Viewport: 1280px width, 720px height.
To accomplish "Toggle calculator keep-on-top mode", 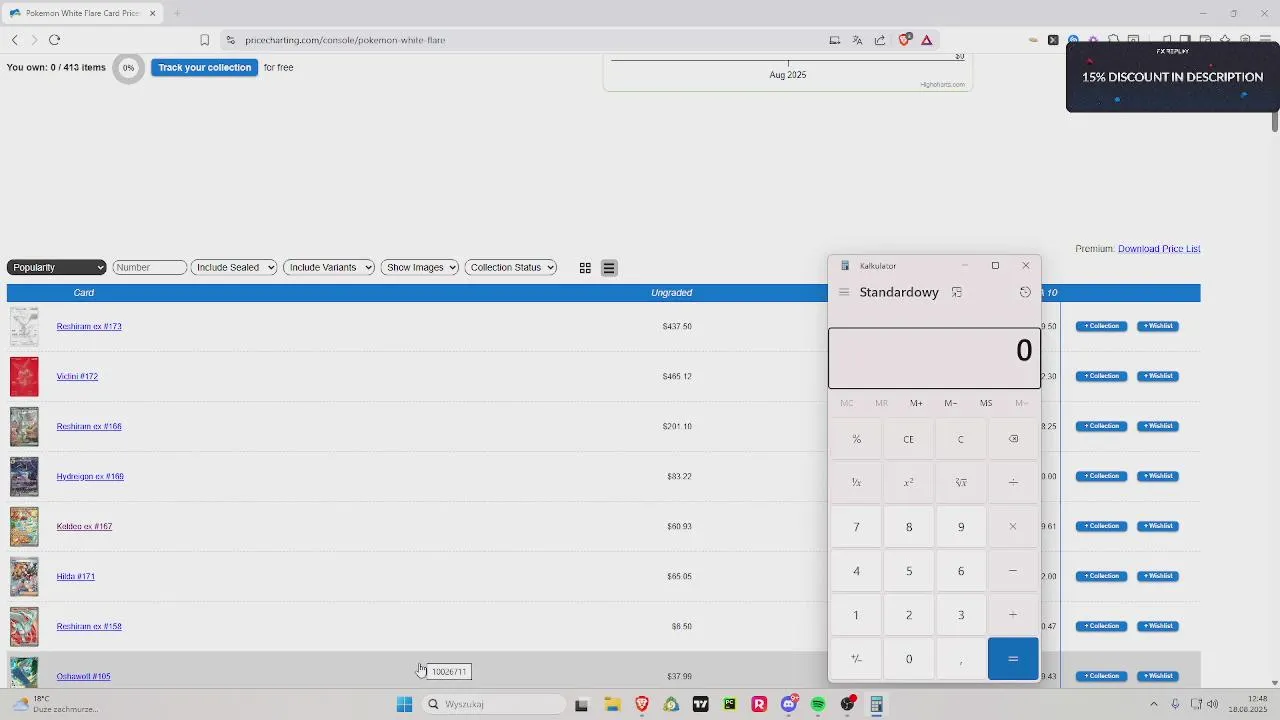I will pyautogui.click(x=957, y=292).
